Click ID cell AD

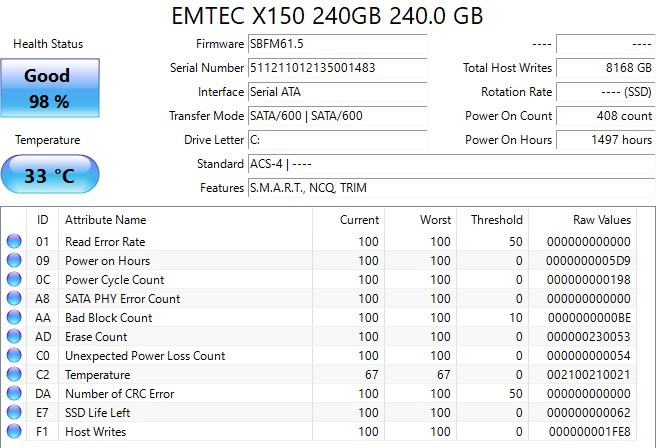(43, 337)
